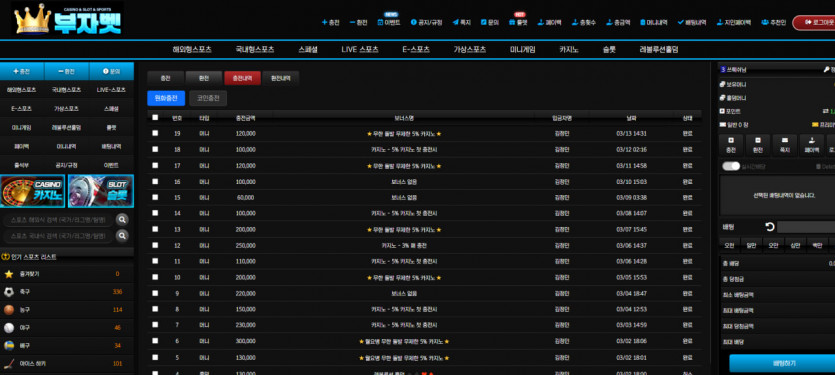
Task: Click the second sports search magnifier button
Action: (122, 235)
